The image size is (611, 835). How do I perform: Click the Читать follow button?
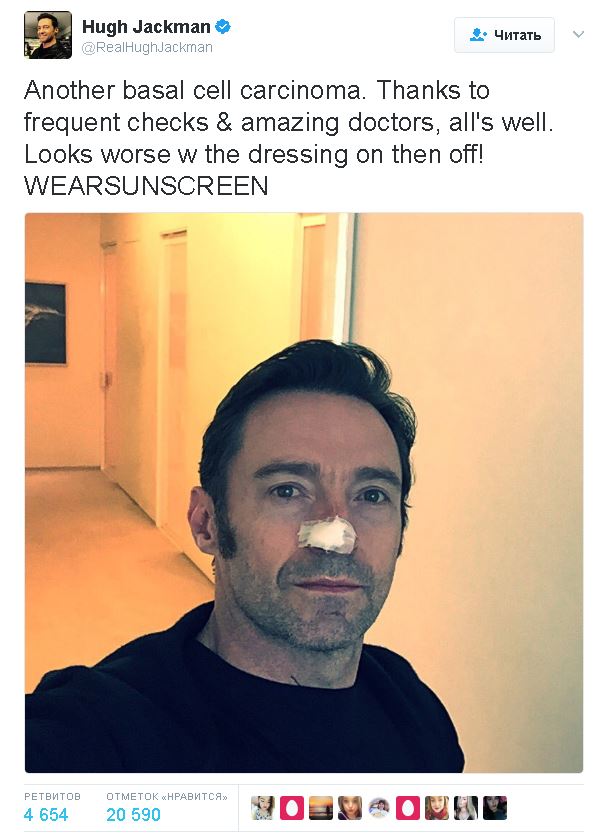[504, 35]
